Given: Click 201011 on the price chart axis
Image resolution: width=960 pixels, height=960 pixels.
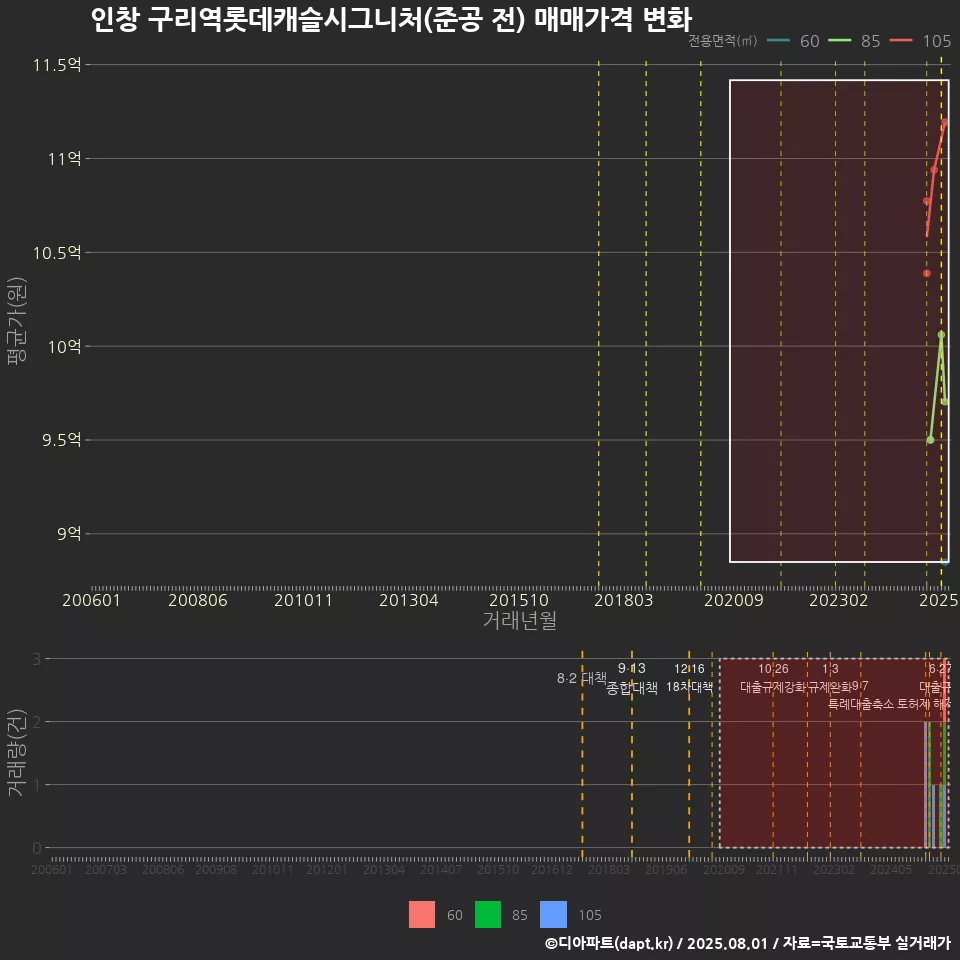Looking at the screenshot, I should pyautogui.click(x=303, y=600).
